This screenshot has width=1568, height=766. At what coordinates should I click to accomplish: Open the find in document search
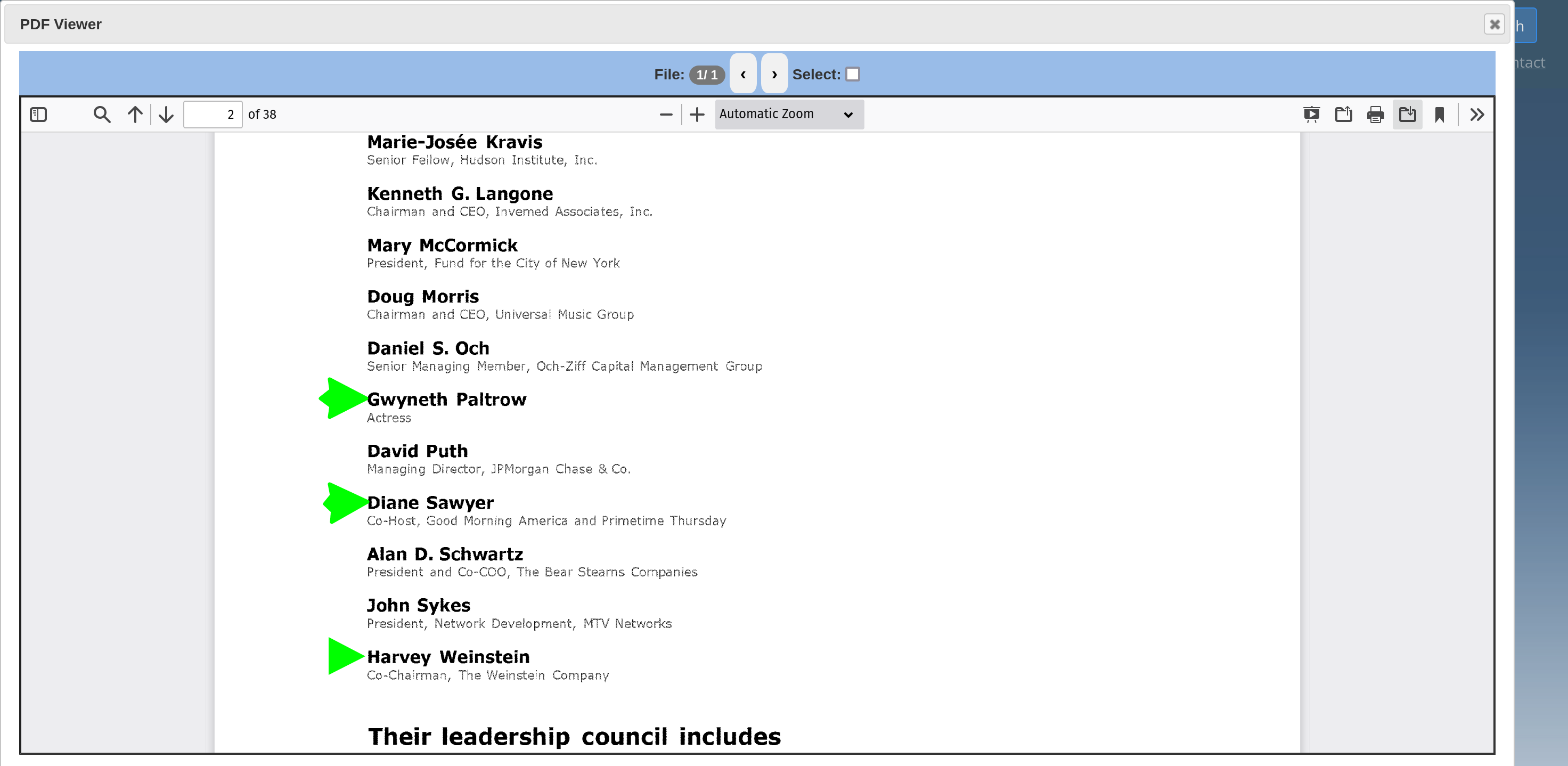click(x=102, y=115)
